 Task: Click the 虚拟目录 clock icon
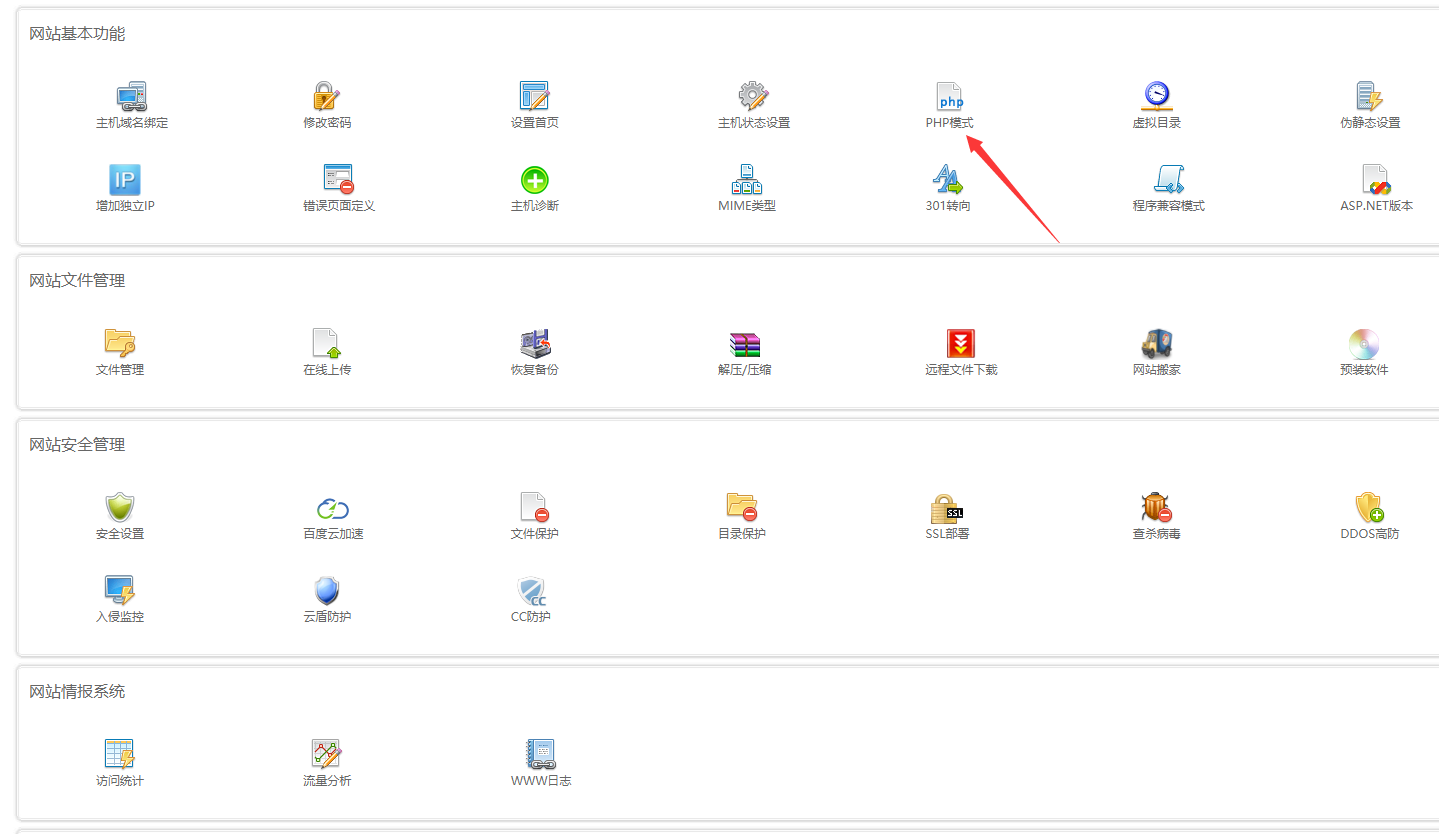coord(1156,97)
